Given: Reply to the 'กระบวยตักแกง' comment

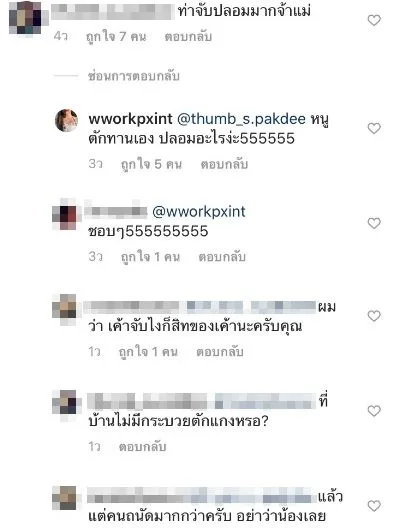Looking at the screenshot, I should coord(142,447).
